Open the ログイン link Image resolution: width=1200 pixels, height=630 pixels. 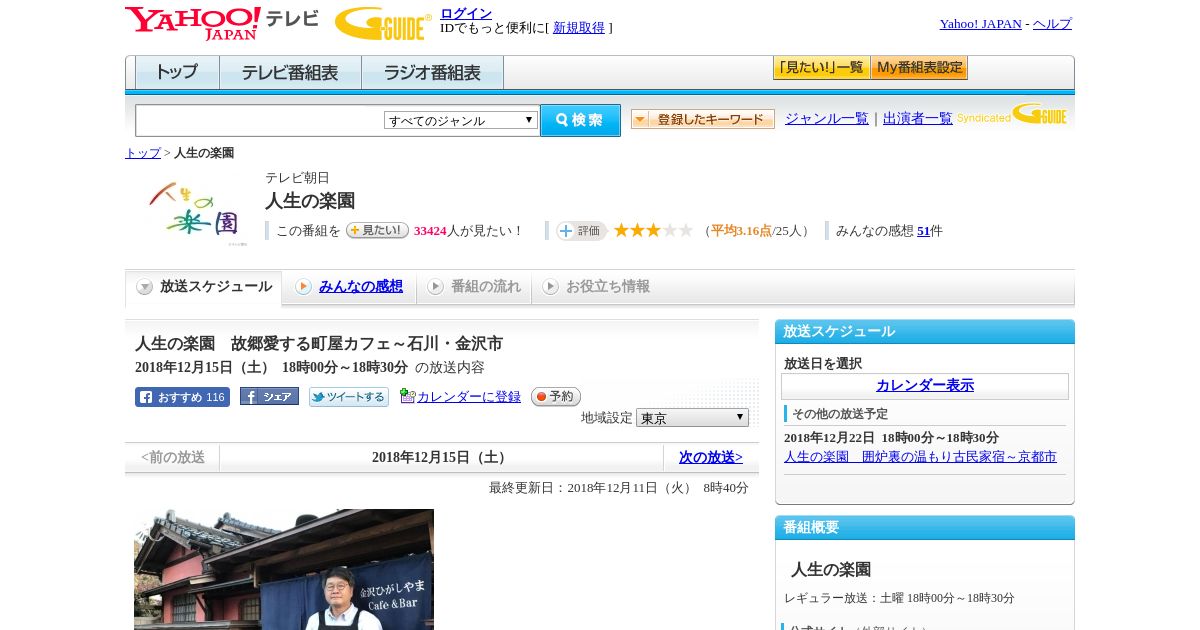point(466,13)
